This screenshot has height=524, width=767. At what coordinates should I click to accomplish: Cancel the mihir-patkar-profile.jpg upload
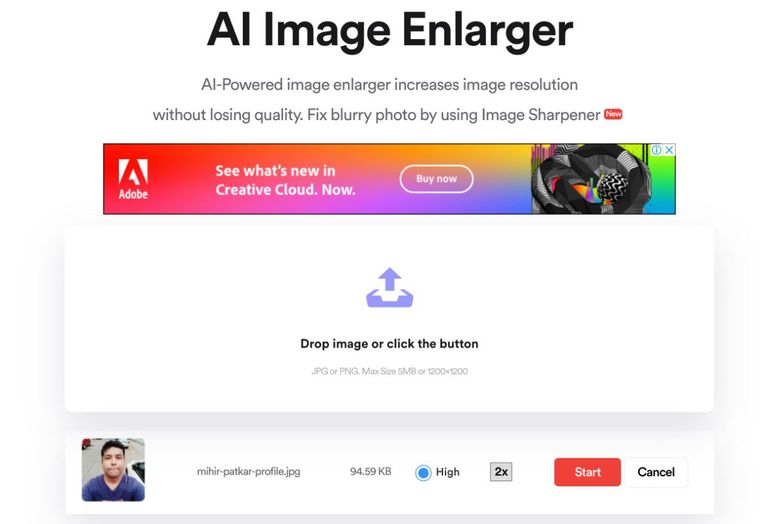coord(656,472)
